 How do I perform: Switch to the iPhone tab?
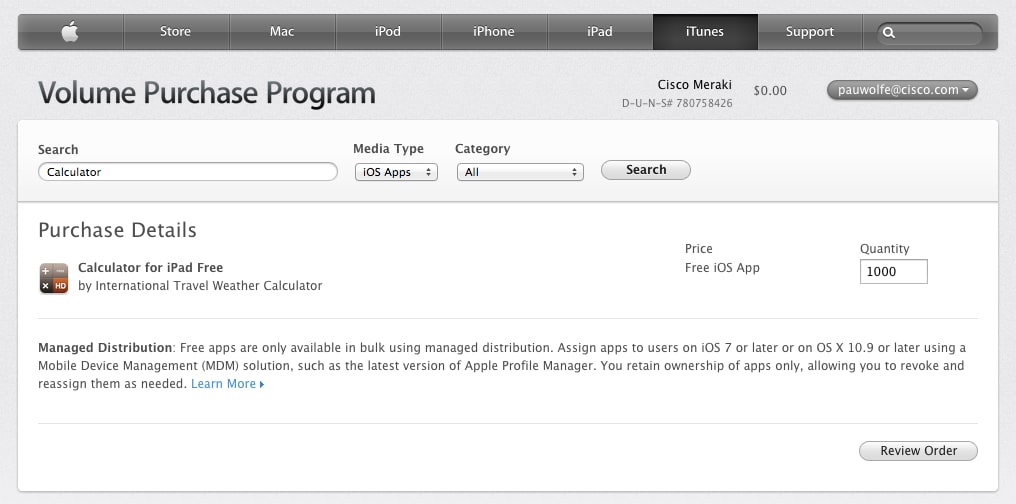(x=494, y=32)
